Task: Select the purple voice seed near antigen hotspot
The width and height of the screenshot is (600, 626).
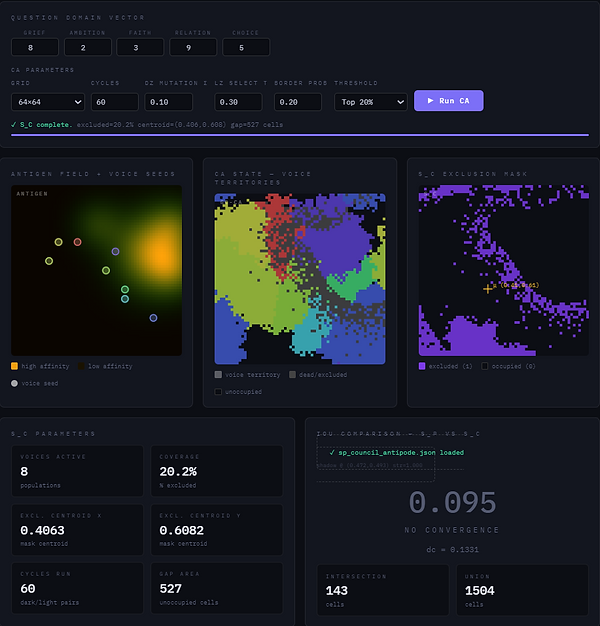Action: (115, 252)
